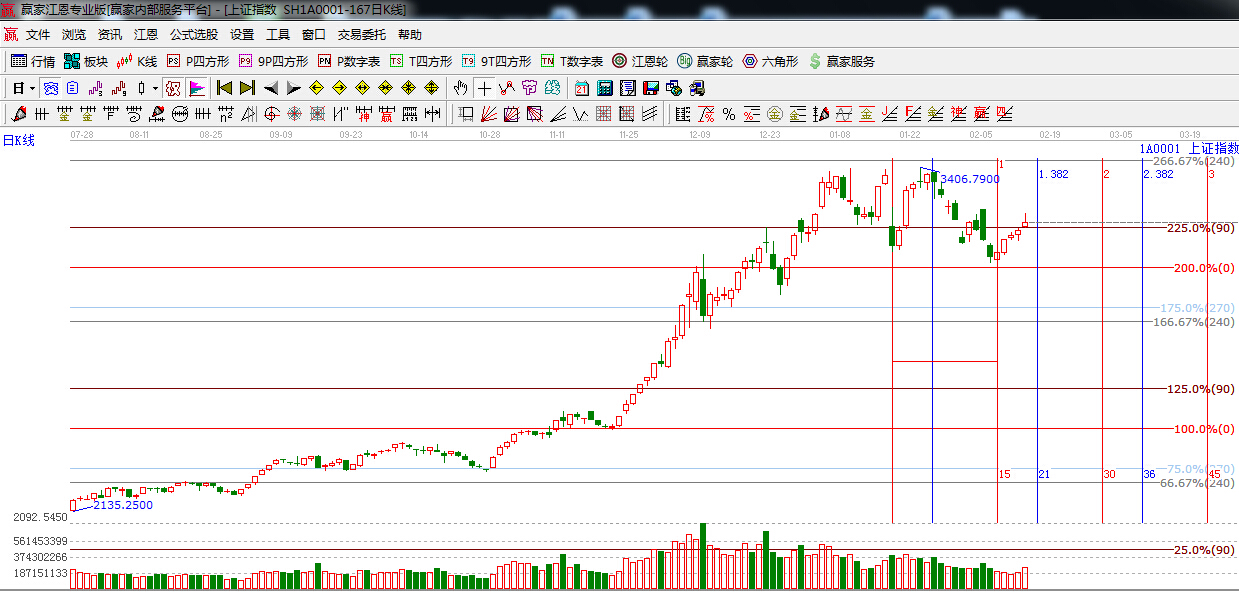Click the floppy disk save icon
The width and height of the screenshot is (1239, 592).
click(x=651, y=88)
